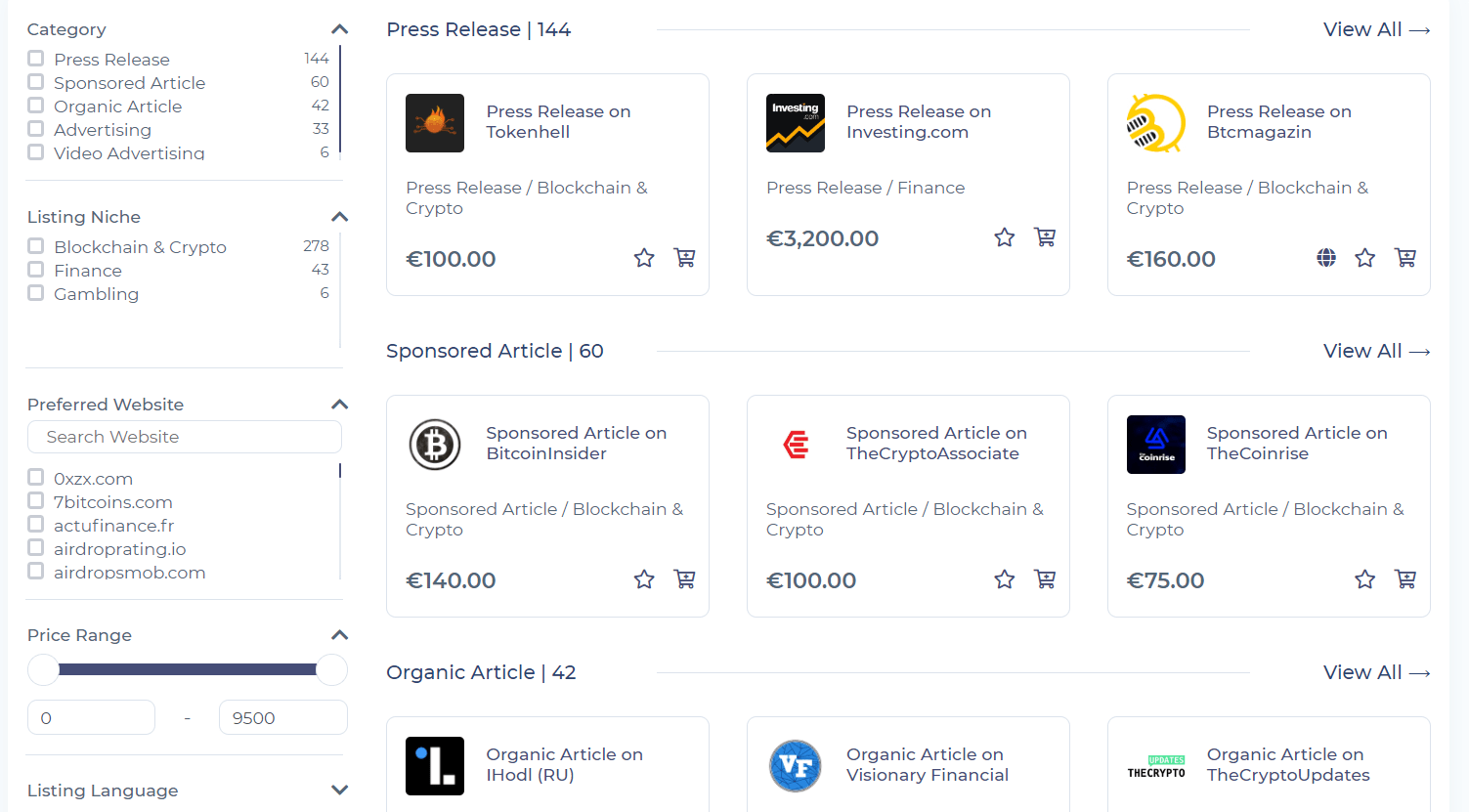Enable the Blockchain & Crypto niche filter
Screen dimensions: 1469x812
(36, 246)
